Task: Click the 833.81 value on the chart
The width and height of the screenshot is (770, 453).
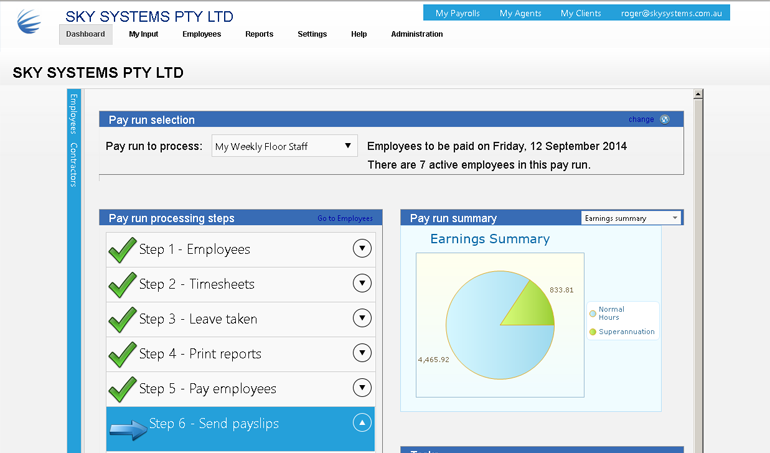Action: tap(561, 290)
